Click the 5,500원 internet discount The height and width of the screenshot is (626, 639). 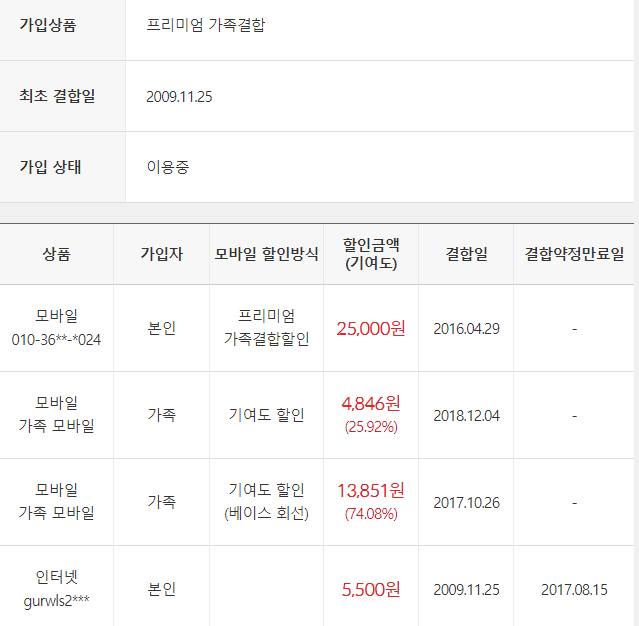point(371,590)
